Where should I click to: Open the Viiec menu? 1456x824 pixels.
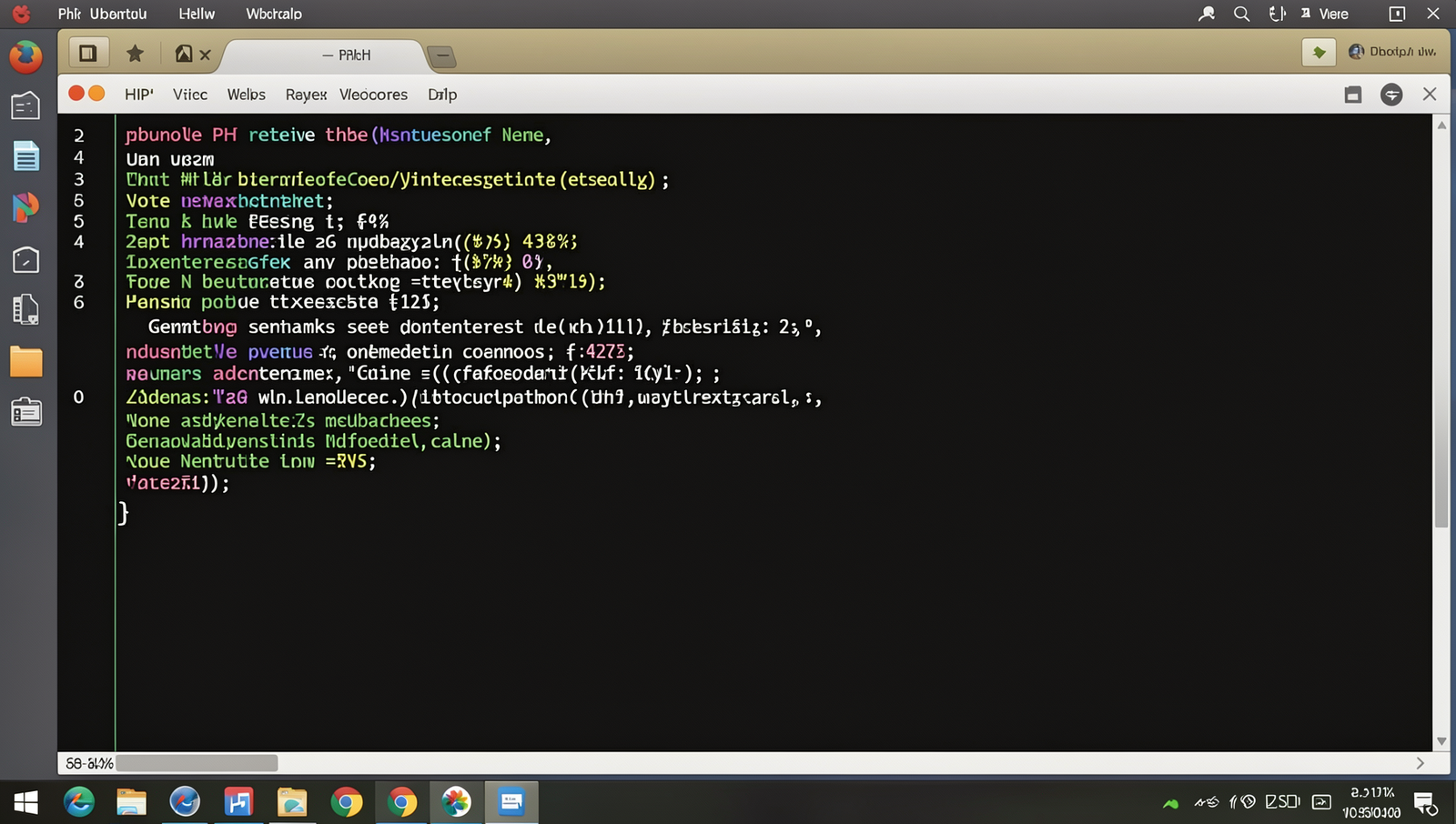[x=190, y=95]
